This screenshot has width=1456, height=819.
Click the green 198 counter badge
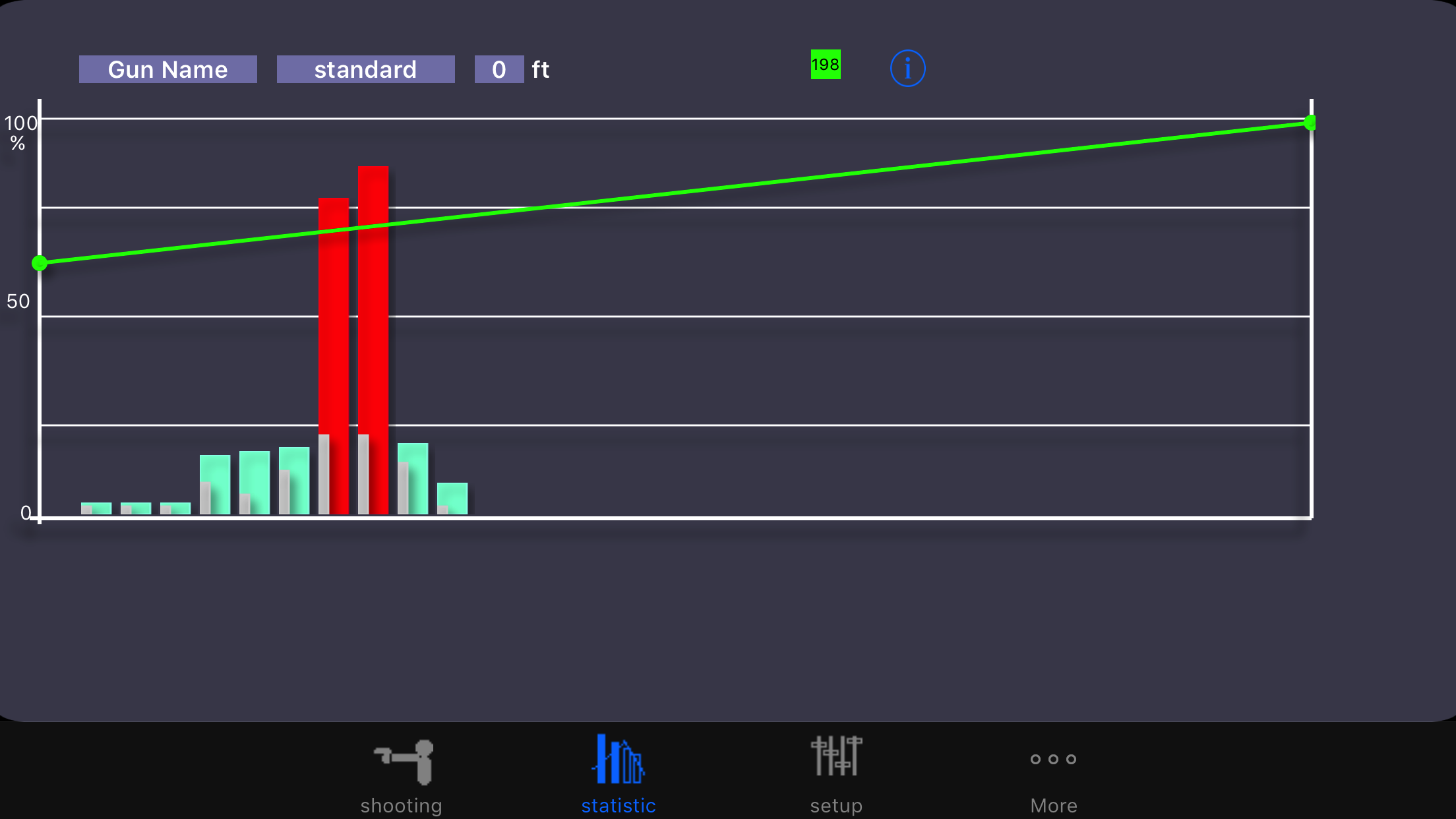(826, 65)
